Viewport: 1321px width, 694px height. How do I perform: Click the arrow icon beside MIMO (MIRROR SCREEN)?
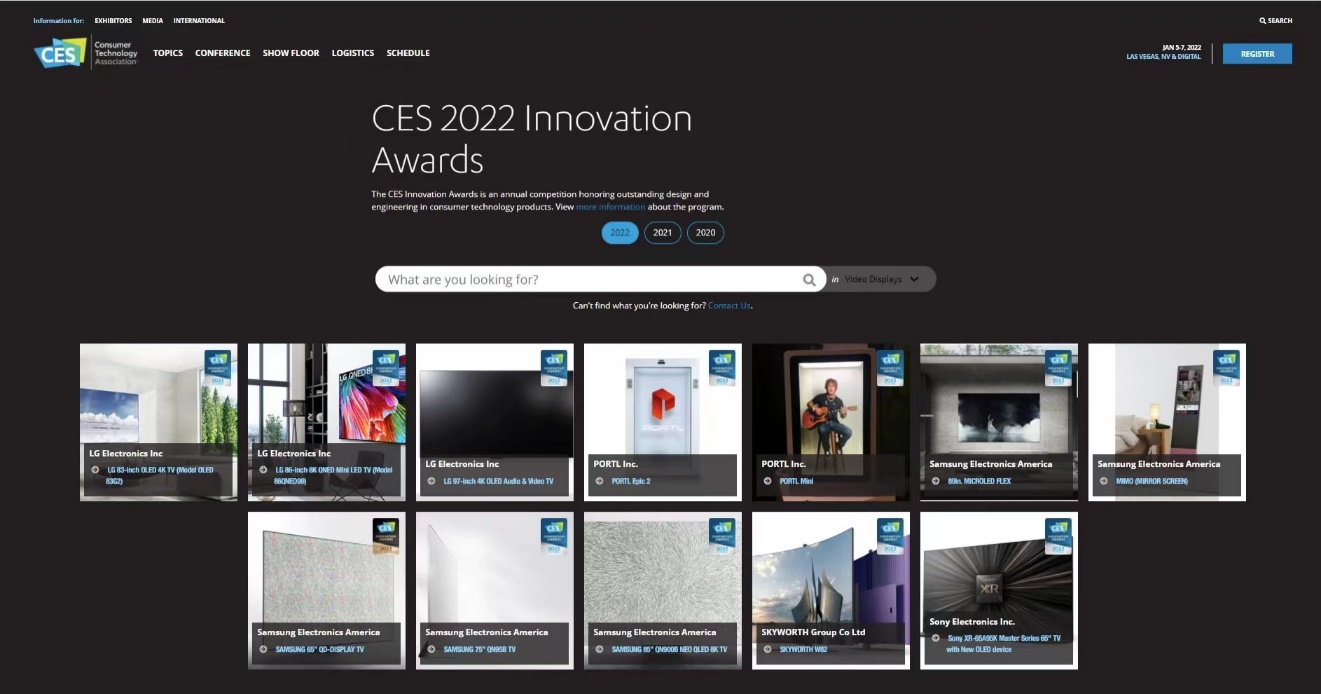coord(1103,481)
